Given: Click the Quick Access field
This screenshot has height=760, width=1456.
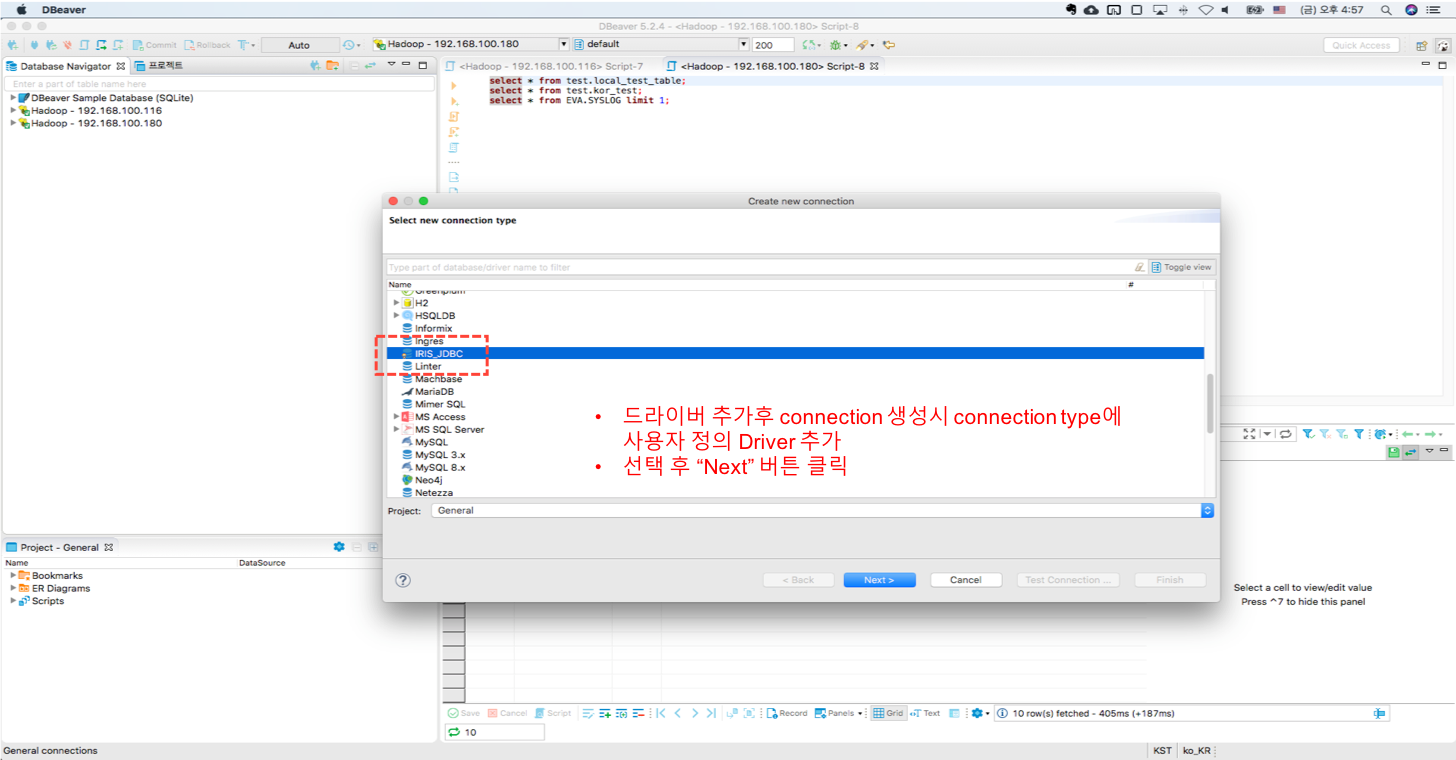Looking at the screenshot, I should click(1361, 45).
